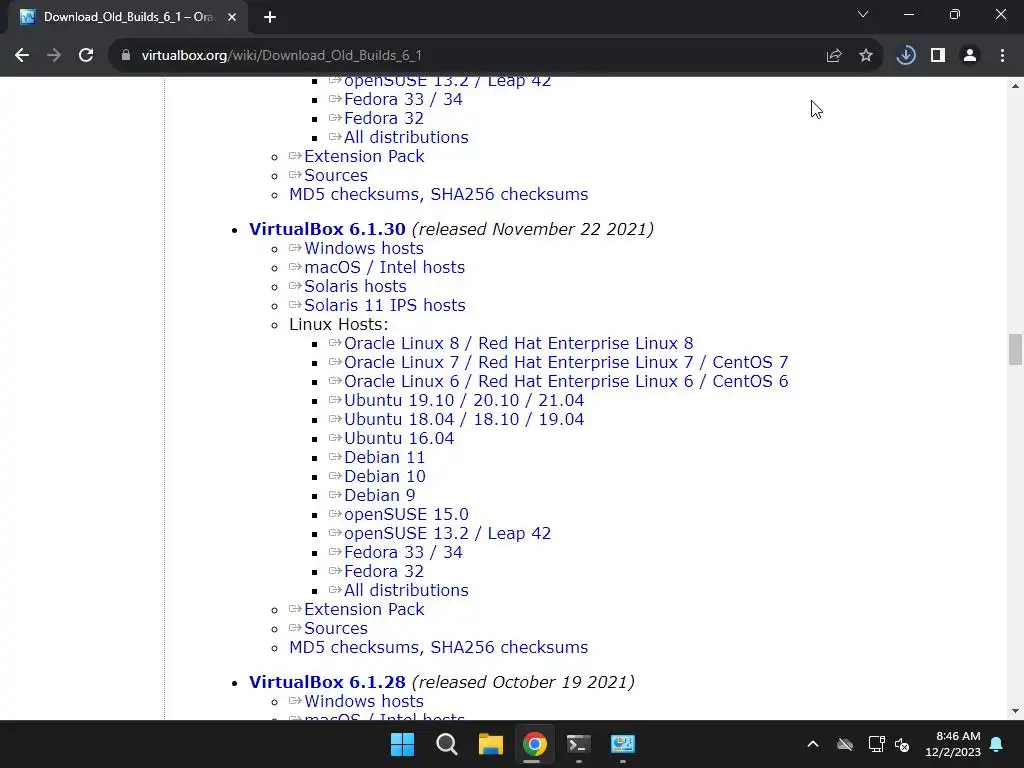
Task: Click Chrome icon in taskbar
Action: (534, 744)
